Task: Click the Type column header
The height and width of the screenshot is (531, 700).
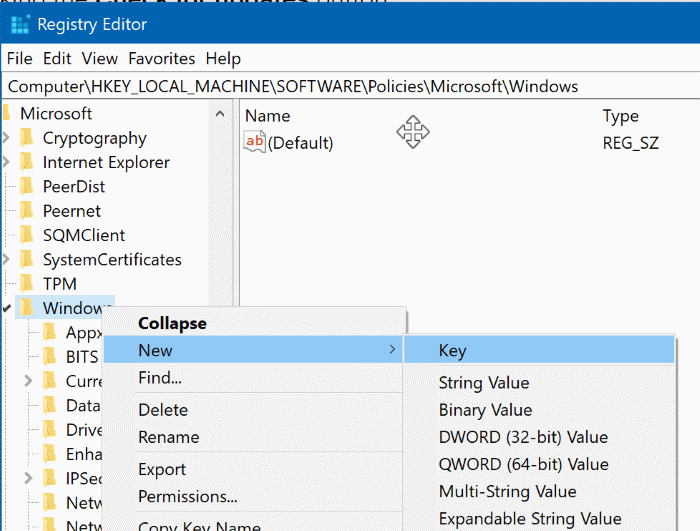Action: click(621, 116)
